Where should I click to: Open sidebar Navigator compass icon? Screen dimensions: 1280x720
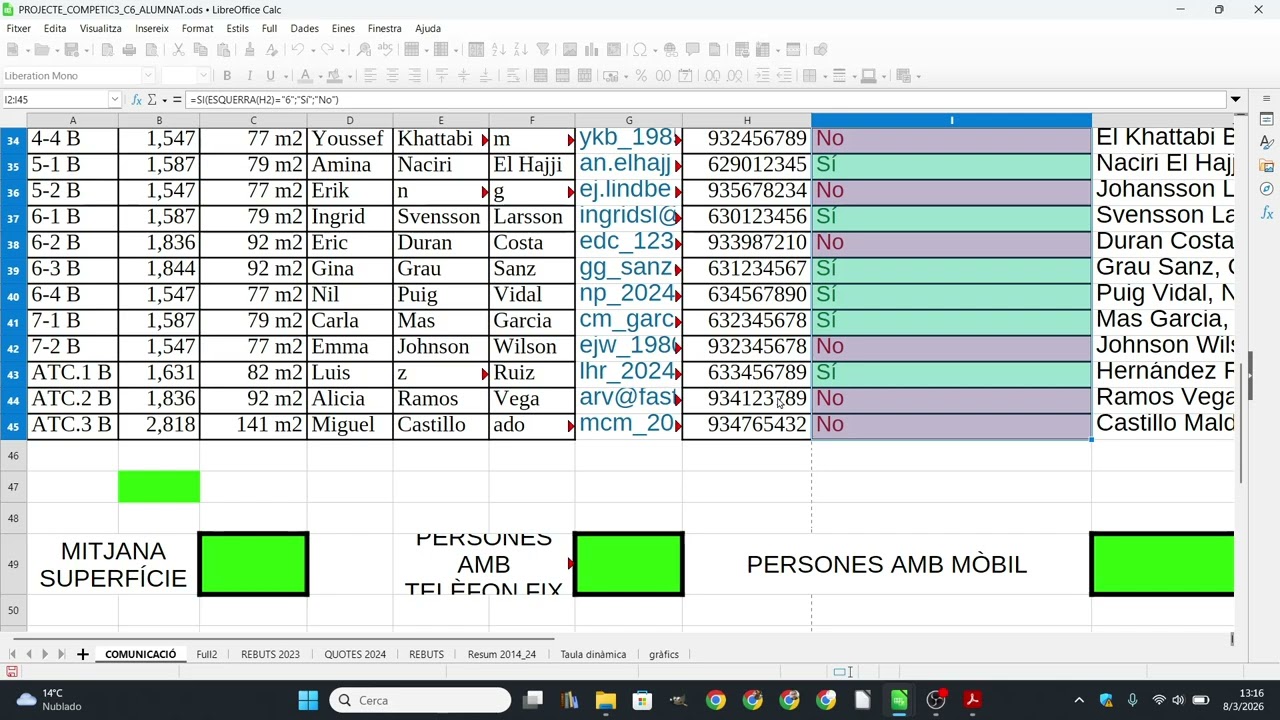(x=1267, y=189)
